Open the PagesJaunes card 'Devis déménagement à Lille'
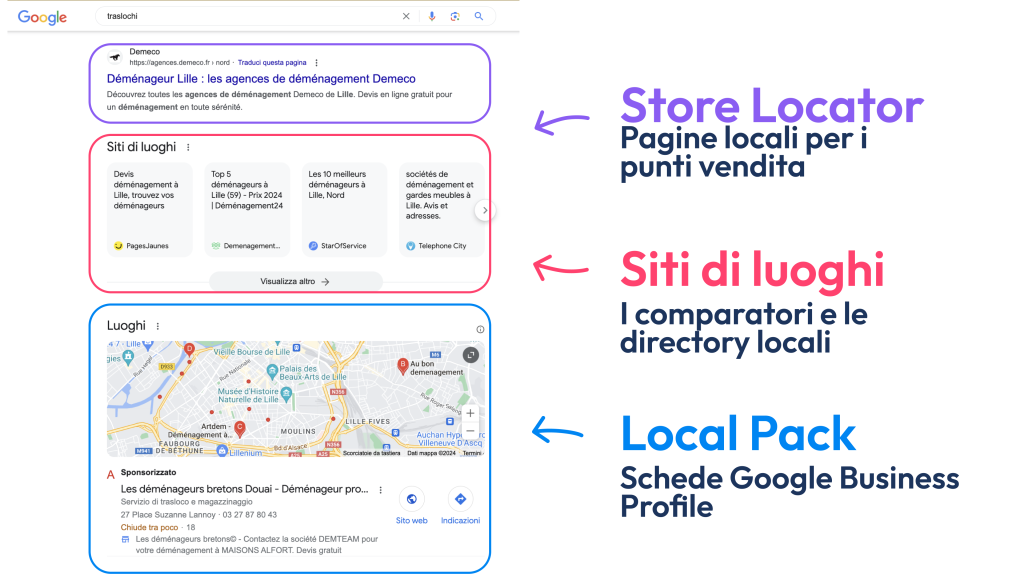Viewport: 1024px width, 576px height. pyautogui.click(x=150, y=210)
